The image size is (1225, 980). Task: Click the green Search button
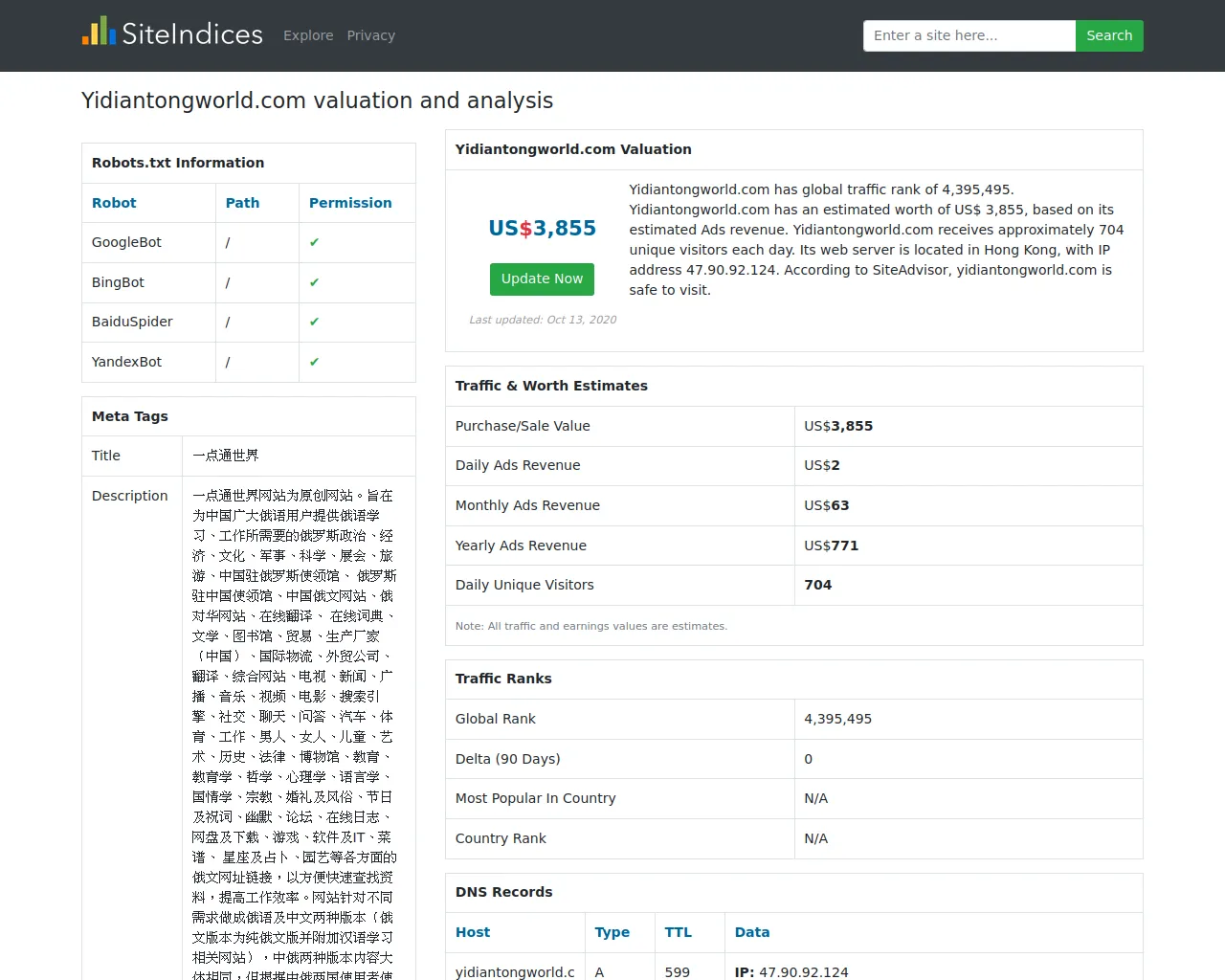pos(1109,35)
